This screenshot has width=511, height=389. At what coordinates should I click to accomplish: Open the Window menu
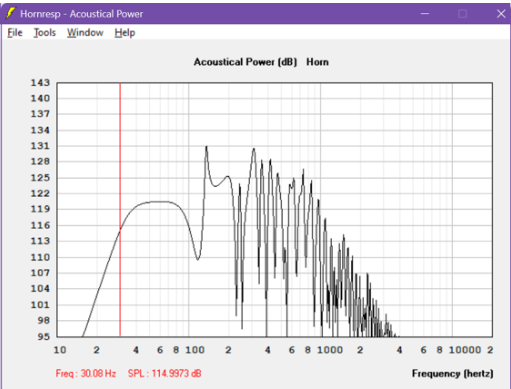point(85,33)
